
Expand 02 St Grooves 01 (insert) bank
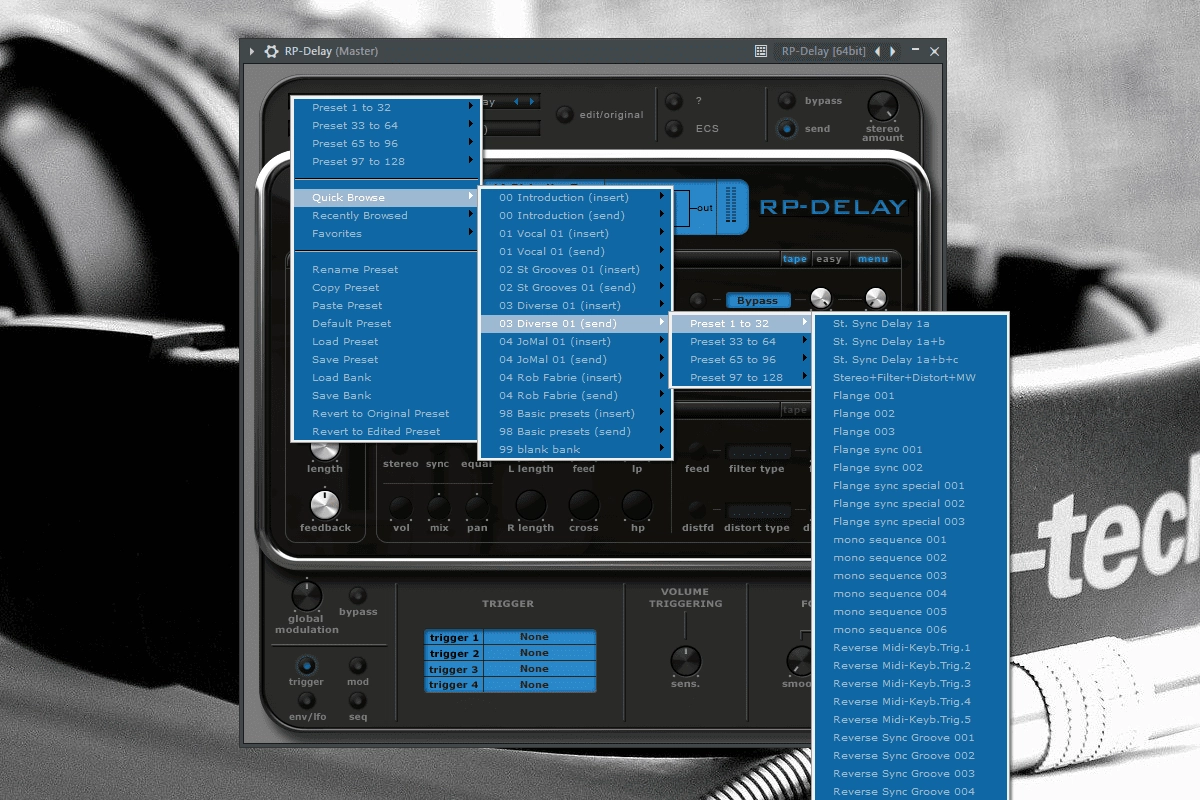[x=576, y=269]
